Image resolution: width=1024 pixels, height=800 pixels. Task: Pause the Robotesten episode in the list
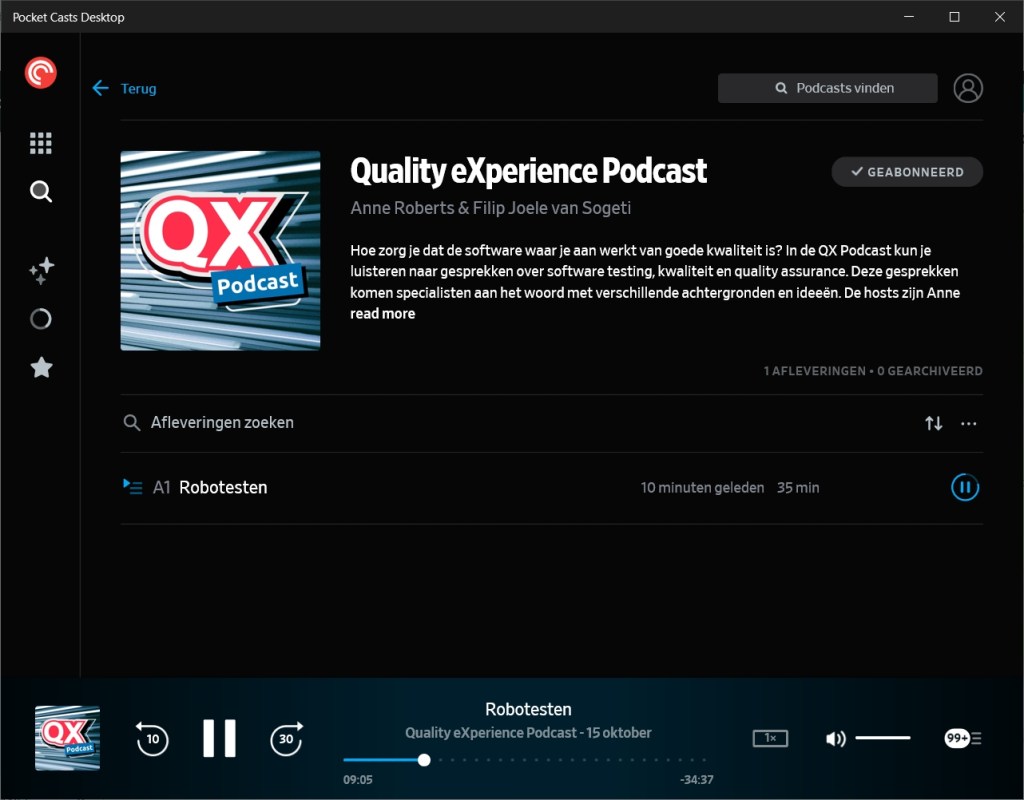pos(964,487)
